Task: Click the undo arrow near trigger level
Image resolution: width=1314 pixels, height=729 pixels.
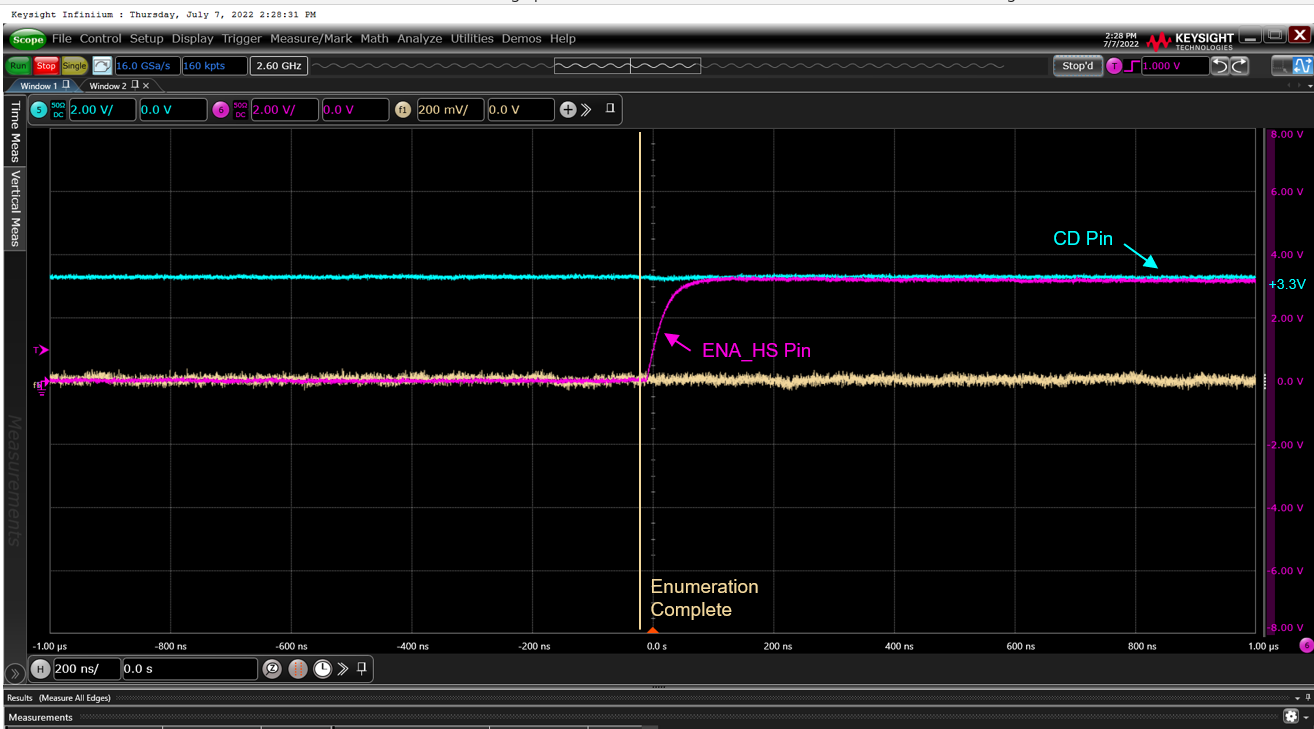Action: [x=1220, y=66]
